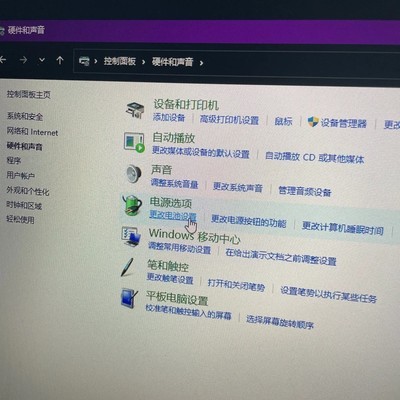Open recent locations dropdown arrow
The width and height of the screenshot is (400, 400).
tap(42, 60)
